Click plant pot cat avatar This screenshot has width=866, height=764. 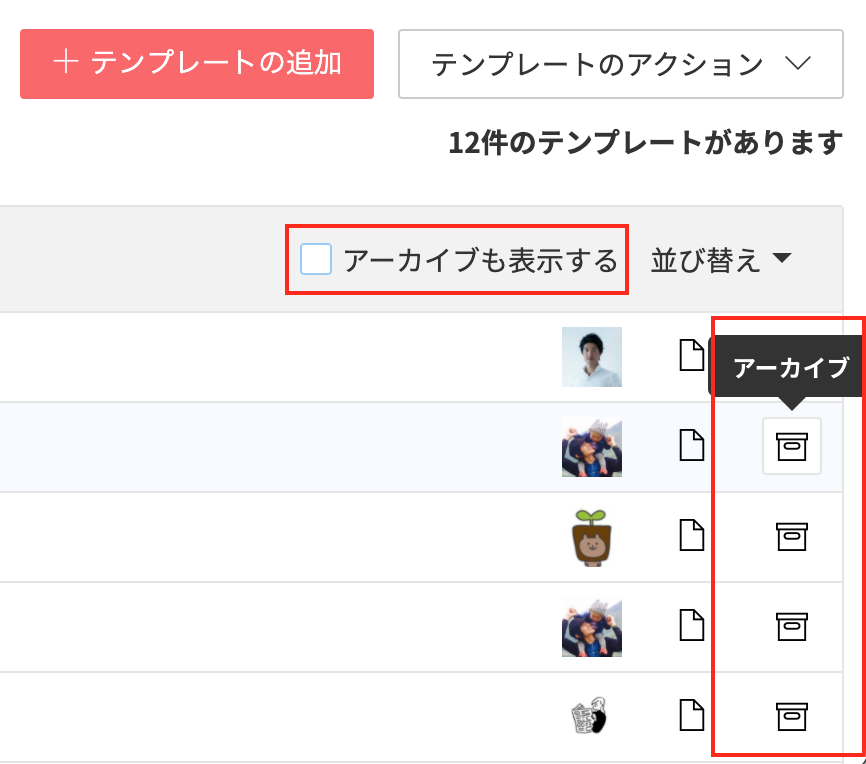592,537
